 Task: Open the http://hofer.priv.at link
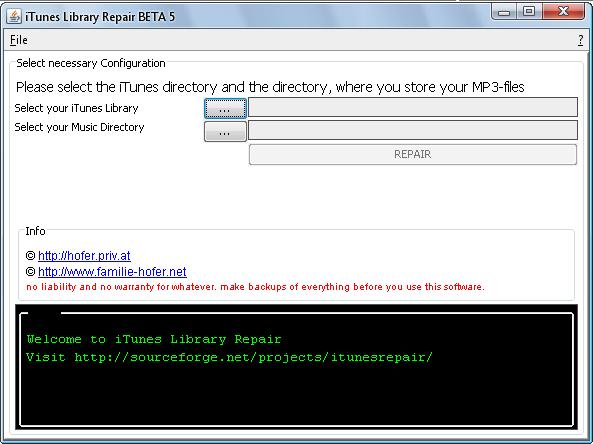pyautogui.click(x=84, y=256)
